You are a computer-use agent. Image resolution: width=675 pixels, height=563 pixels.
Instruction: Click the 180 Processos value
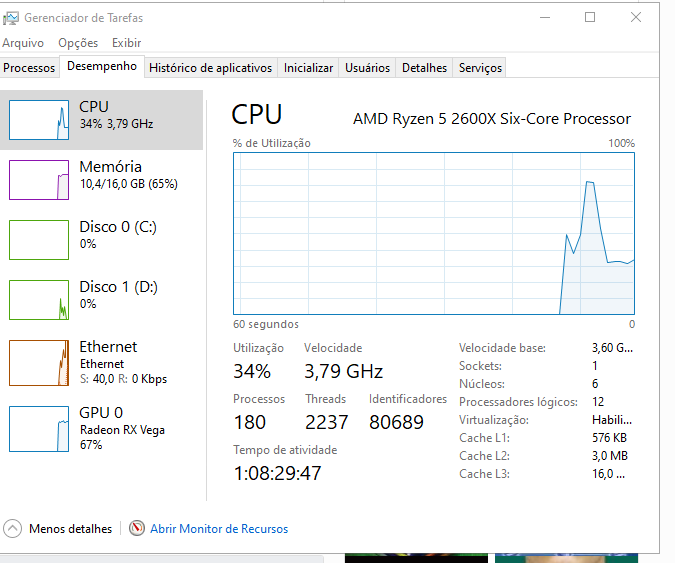click(x=250, y=422)
